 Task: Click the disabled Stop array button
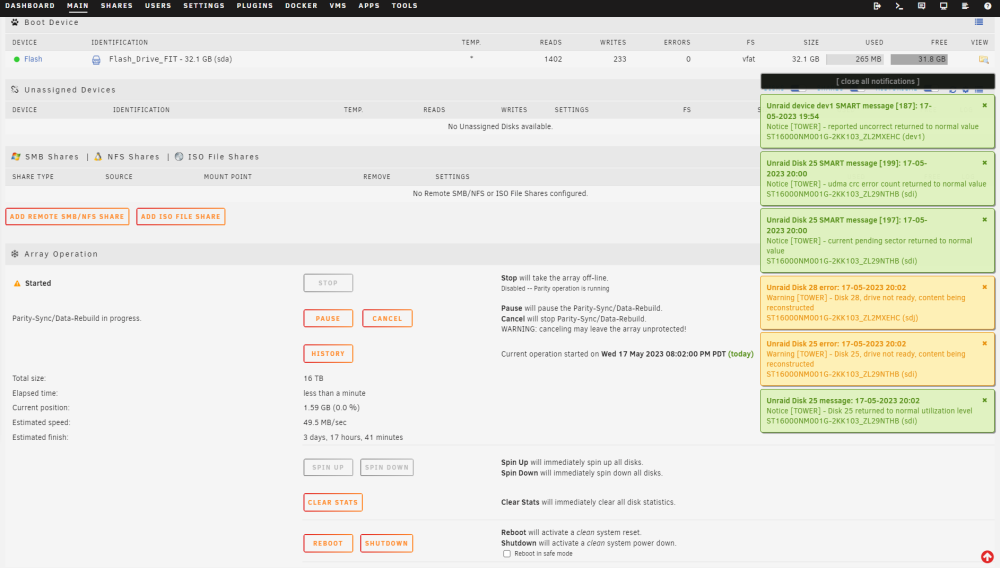(328, 283)
